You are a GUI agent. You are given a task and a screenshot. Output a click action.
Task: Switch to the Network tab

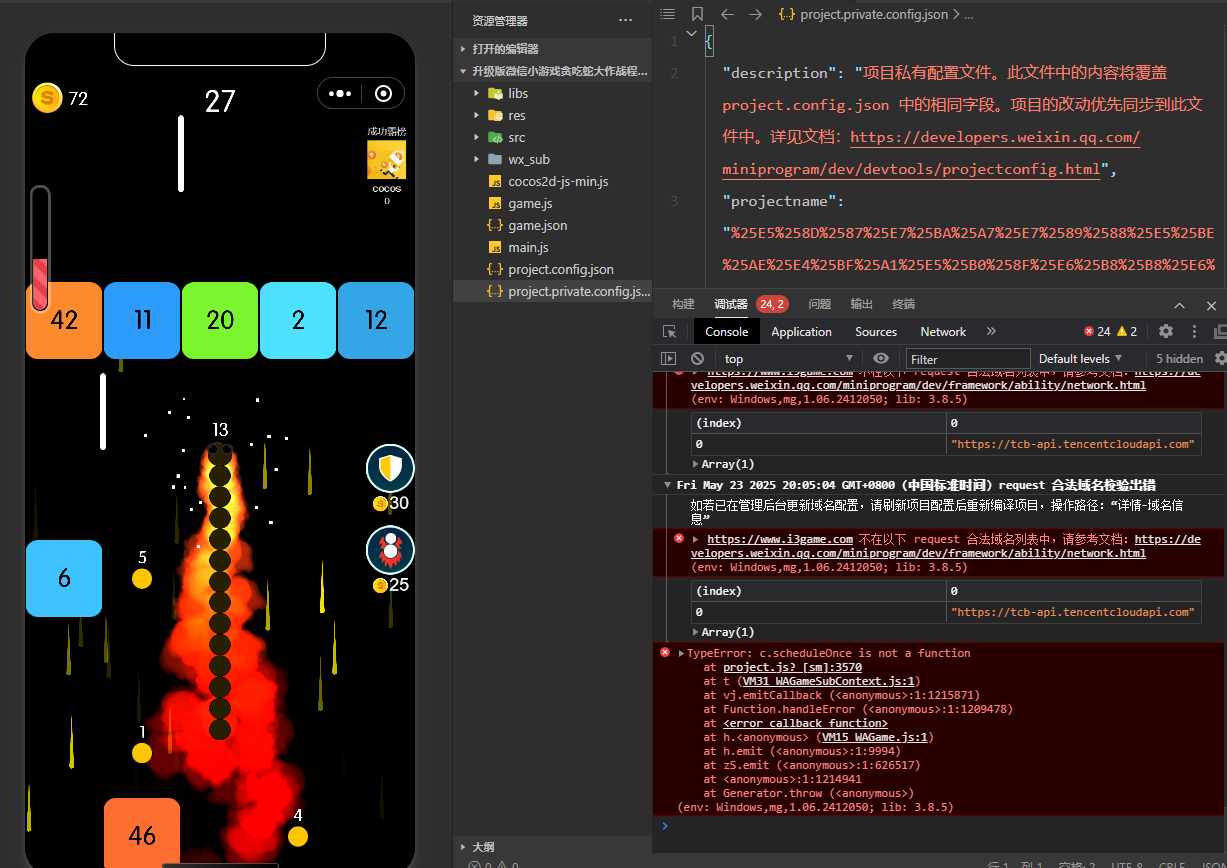[x=942, y=332]
